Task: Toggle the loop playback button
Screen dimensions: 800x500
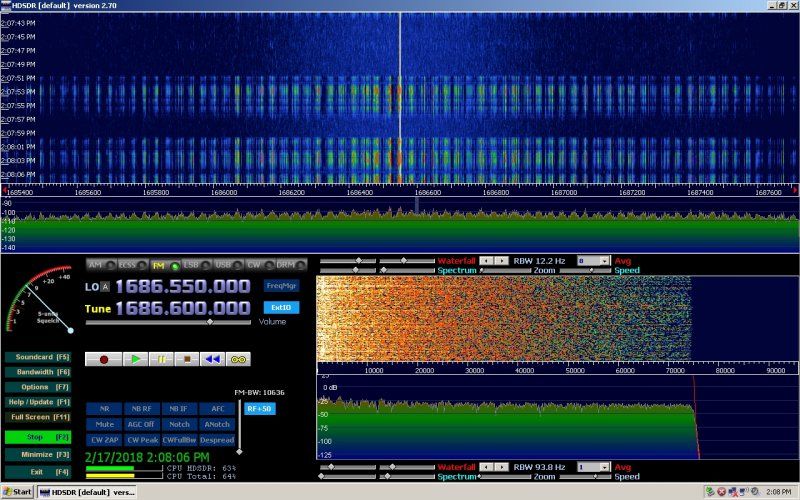Action: pos(238,358)
